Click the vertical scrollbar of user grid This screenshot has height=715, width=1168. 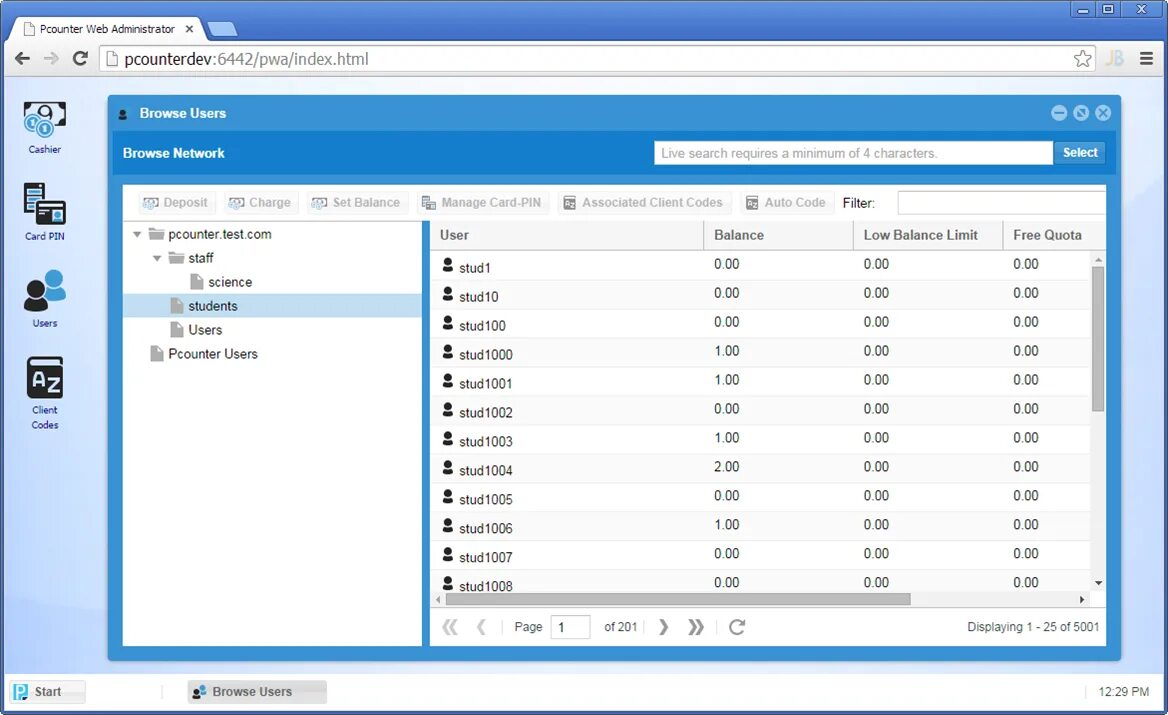(x=1098, y=339)
